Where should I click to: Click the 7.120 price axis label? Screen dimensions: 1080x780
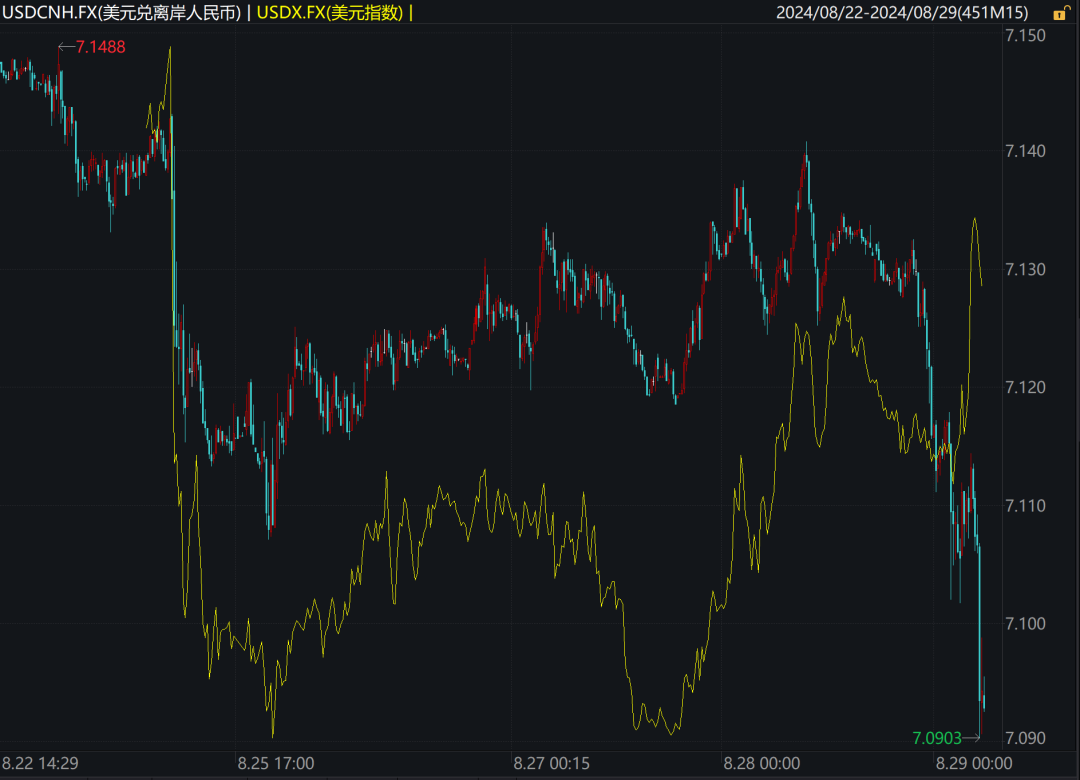coord(1024,387)
